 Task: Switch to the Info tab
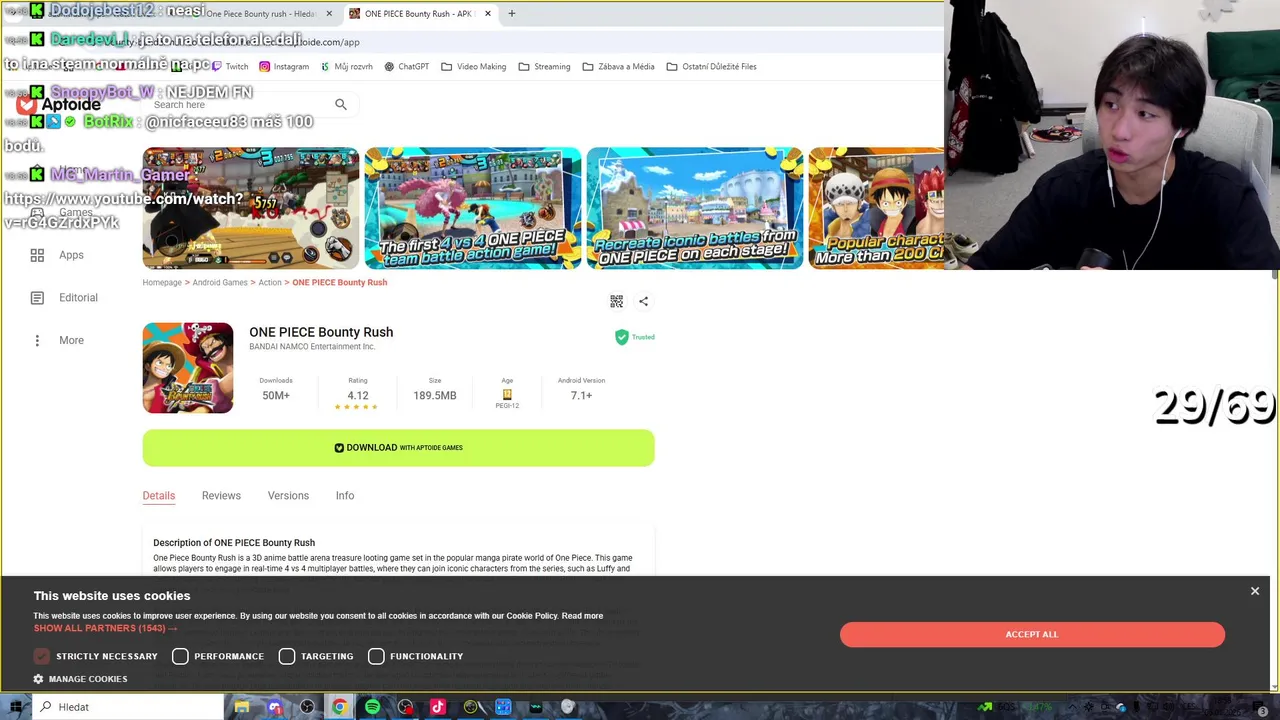point(345,495)
